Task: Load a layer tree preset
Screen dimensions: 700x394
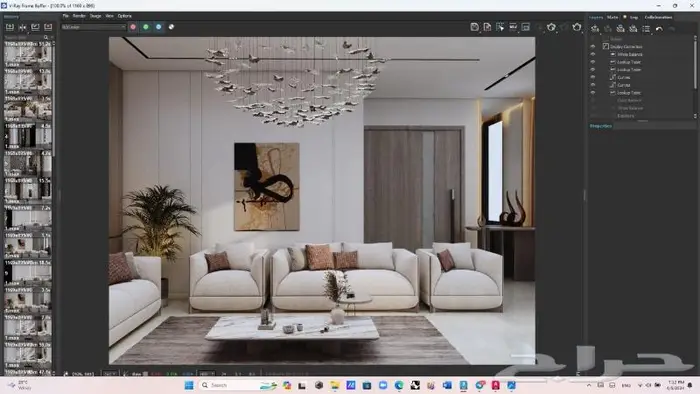Action: click(633, 29)
